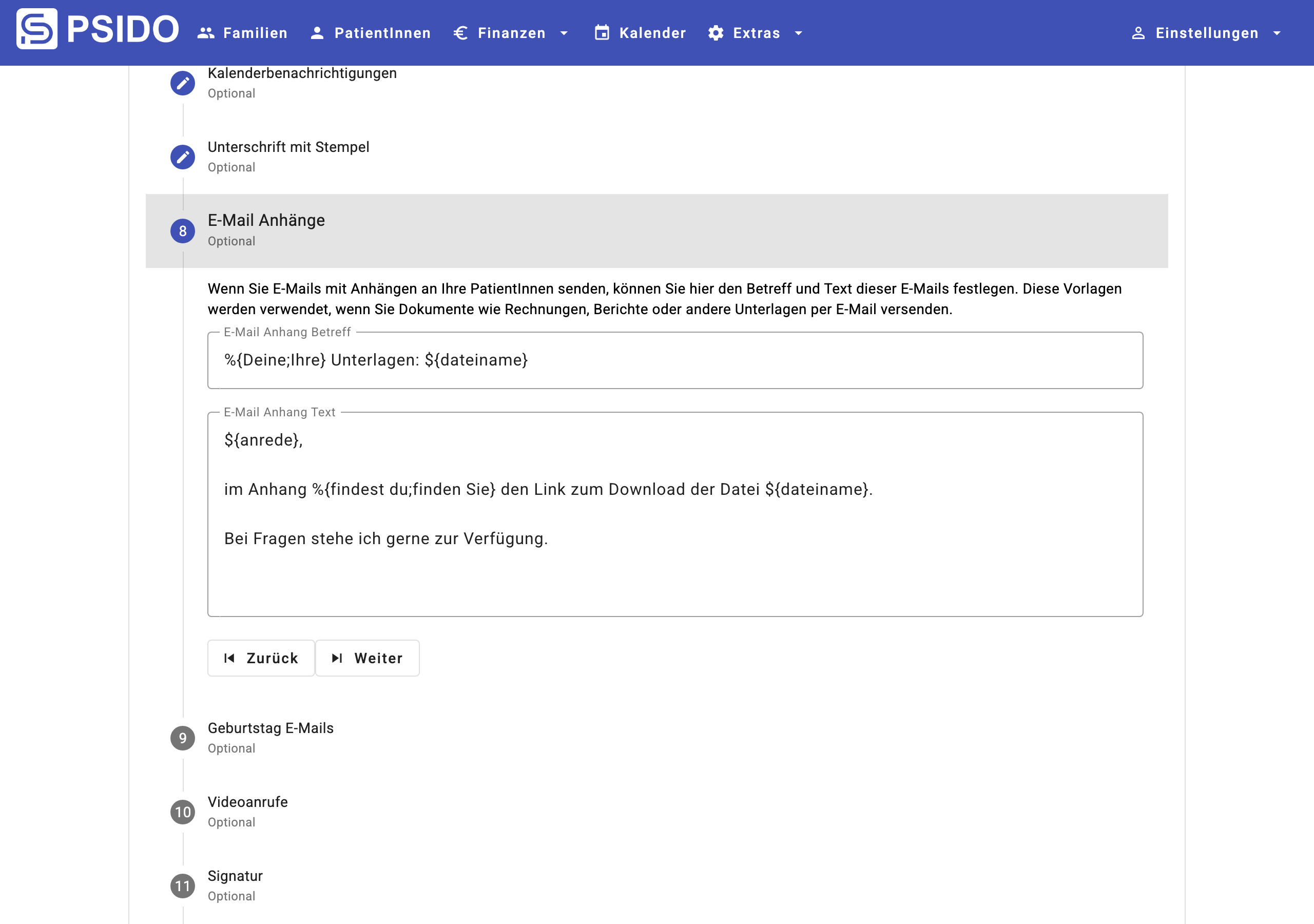Viewport: 1314px width, 924px height.
Task: Click the pencil icon for Kalenderbenachrichtigungen
Action: 183,83
